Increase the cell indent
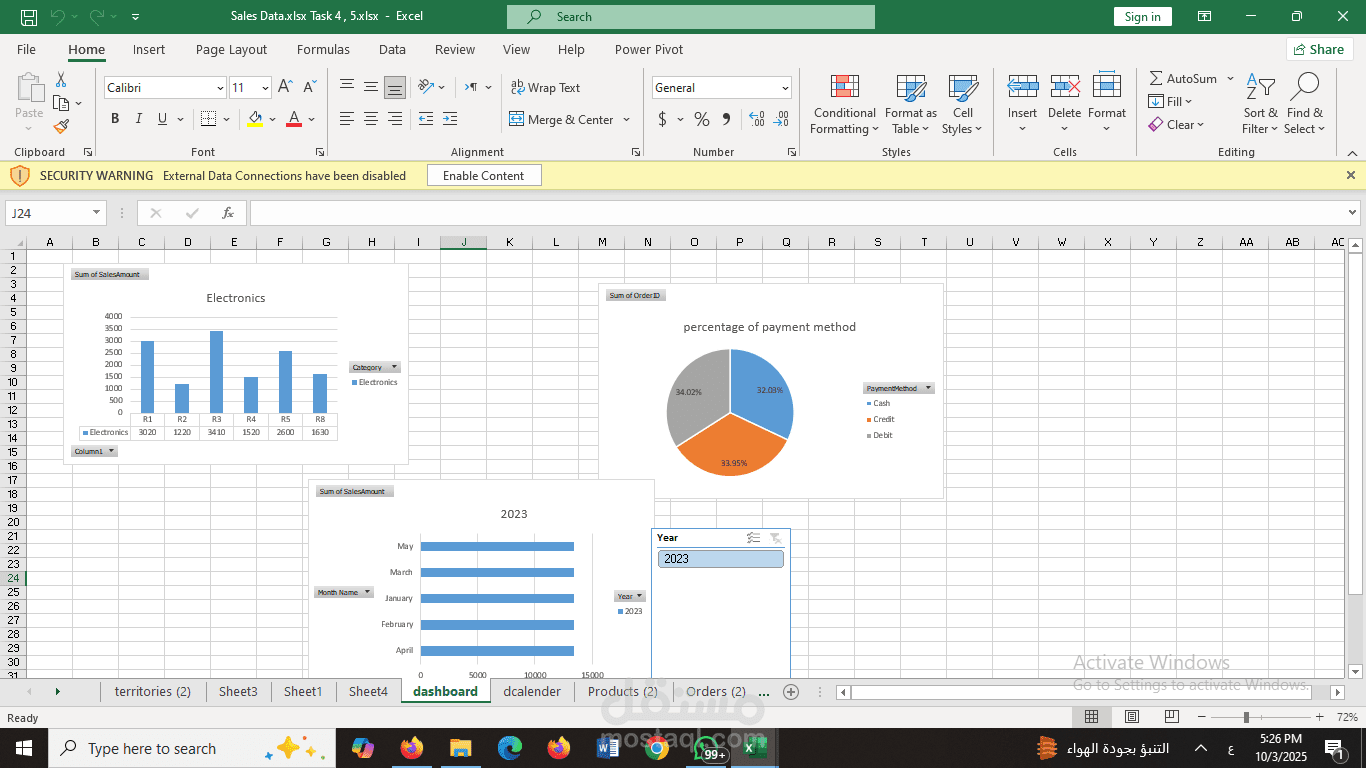The height and width of the screenshot is (768, 1366). [449, 119]
